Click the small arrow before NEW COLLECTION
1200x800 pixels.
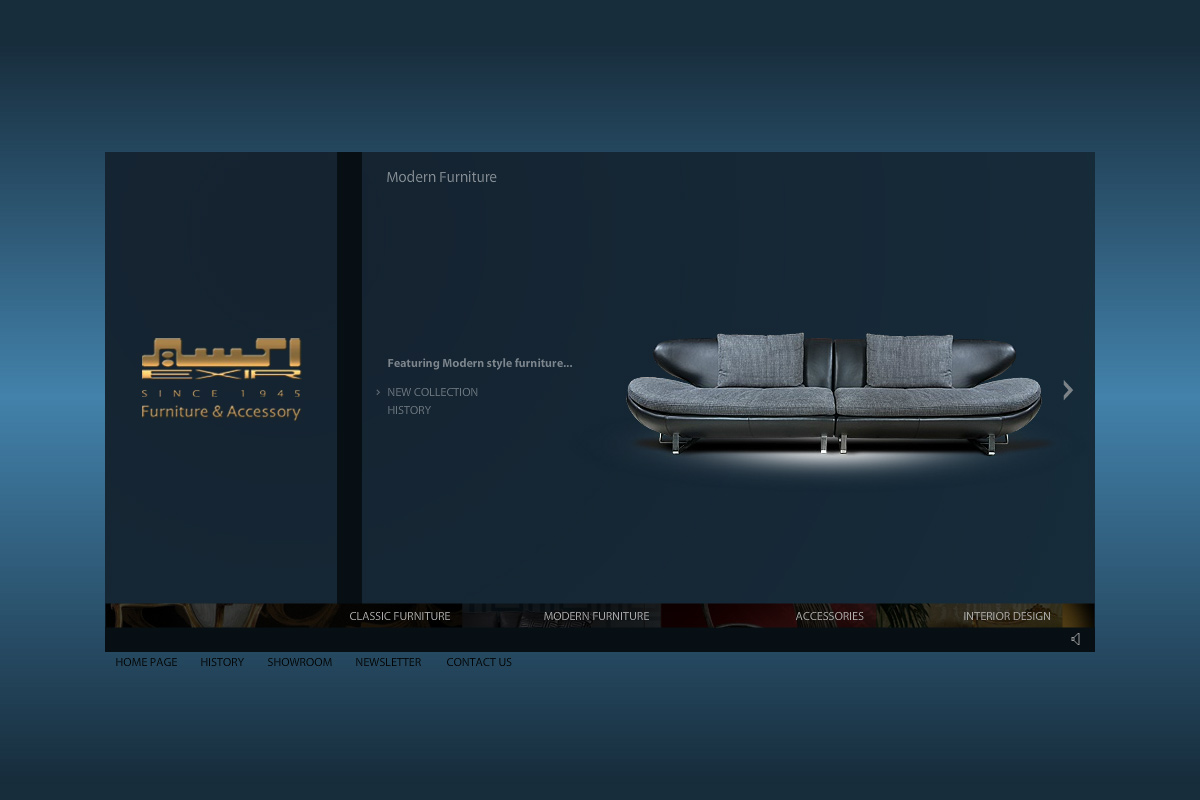378,393
